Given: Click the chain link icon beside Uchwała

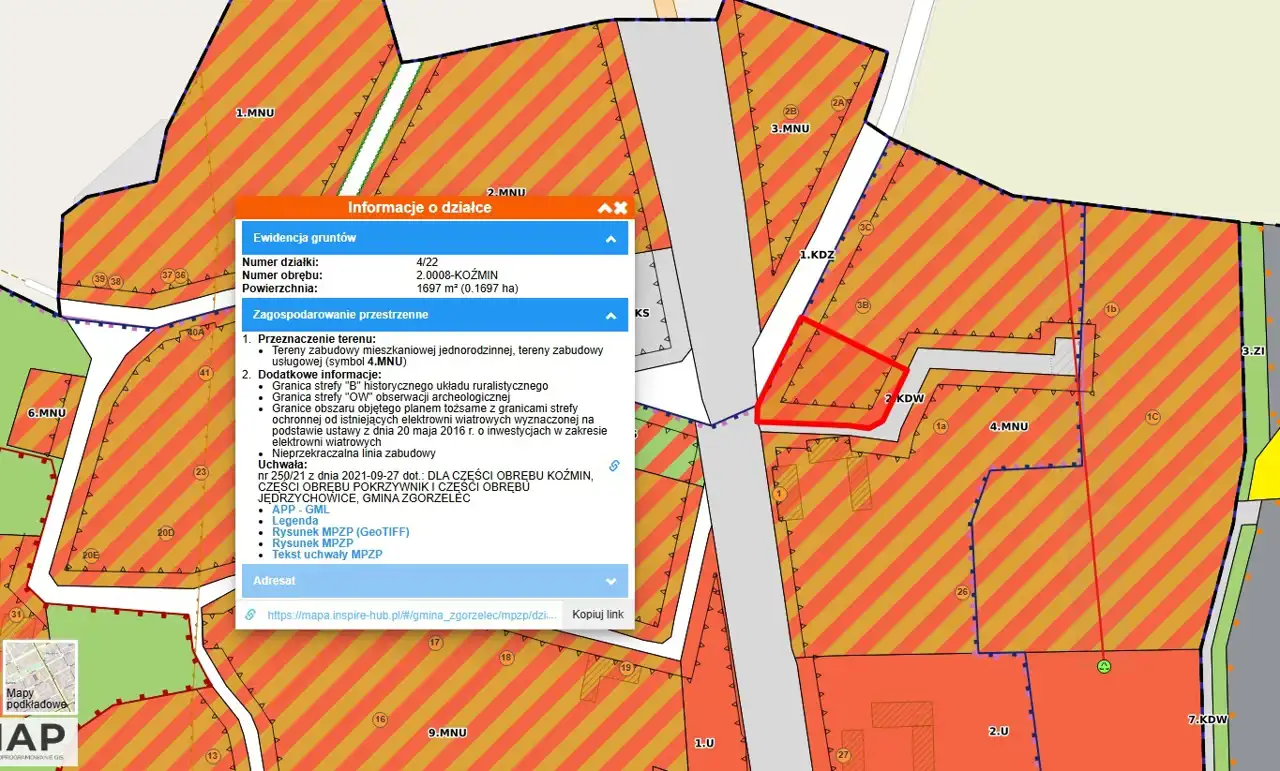Looking at the screenshot, I should coord(615,465).
